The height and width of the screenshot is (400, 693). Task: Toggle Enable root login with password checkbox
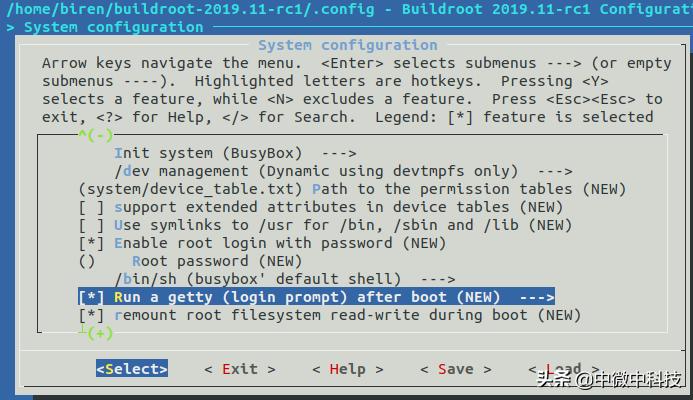pos(91,244)
